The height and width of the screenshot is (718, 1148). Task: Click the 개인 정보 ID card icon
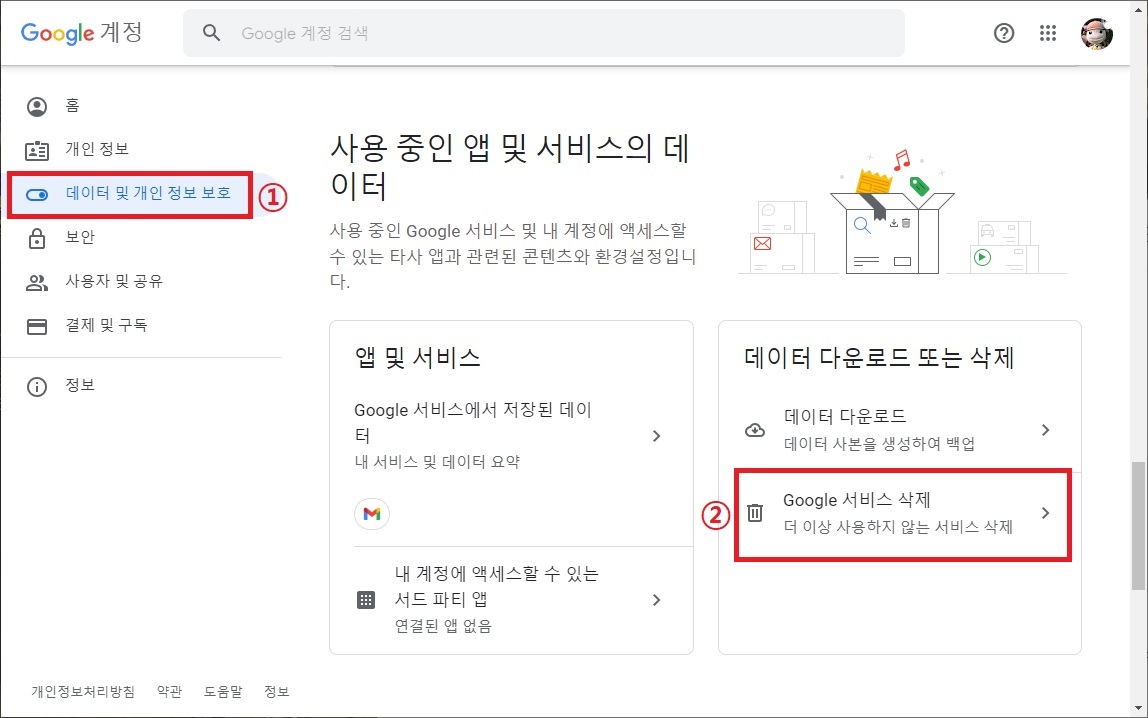tap(37, 151)
